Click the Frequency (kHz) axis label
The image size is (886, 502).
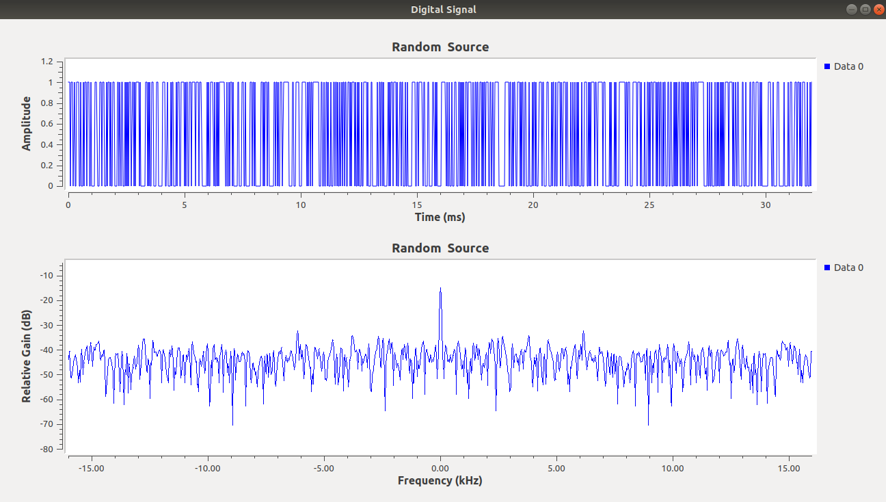[440, 480]
